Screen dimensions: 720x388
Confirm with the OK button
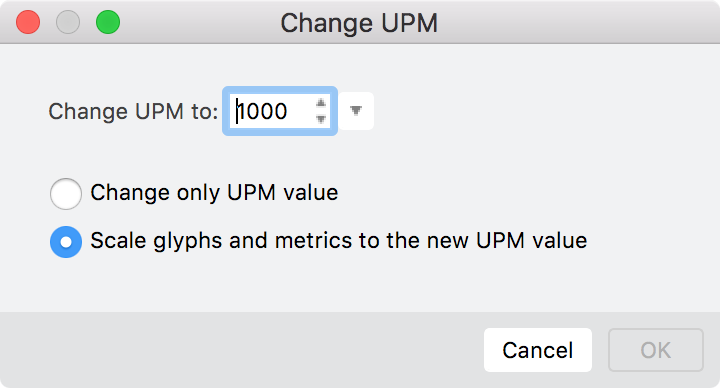click(656, 350)
